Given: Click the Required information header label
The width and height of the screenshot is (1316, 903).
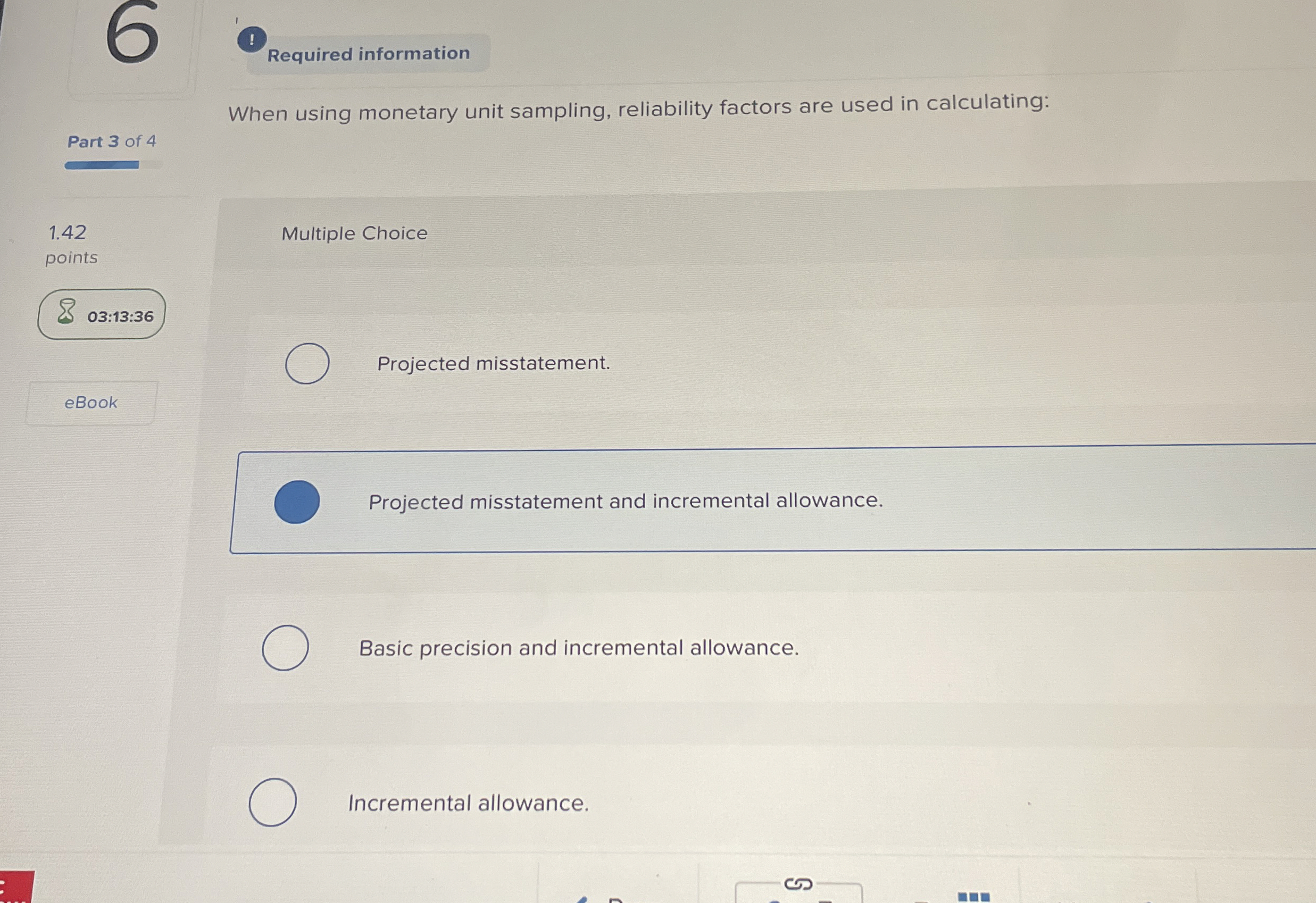Looking at the screenshot, I should [x=369, y=53].
